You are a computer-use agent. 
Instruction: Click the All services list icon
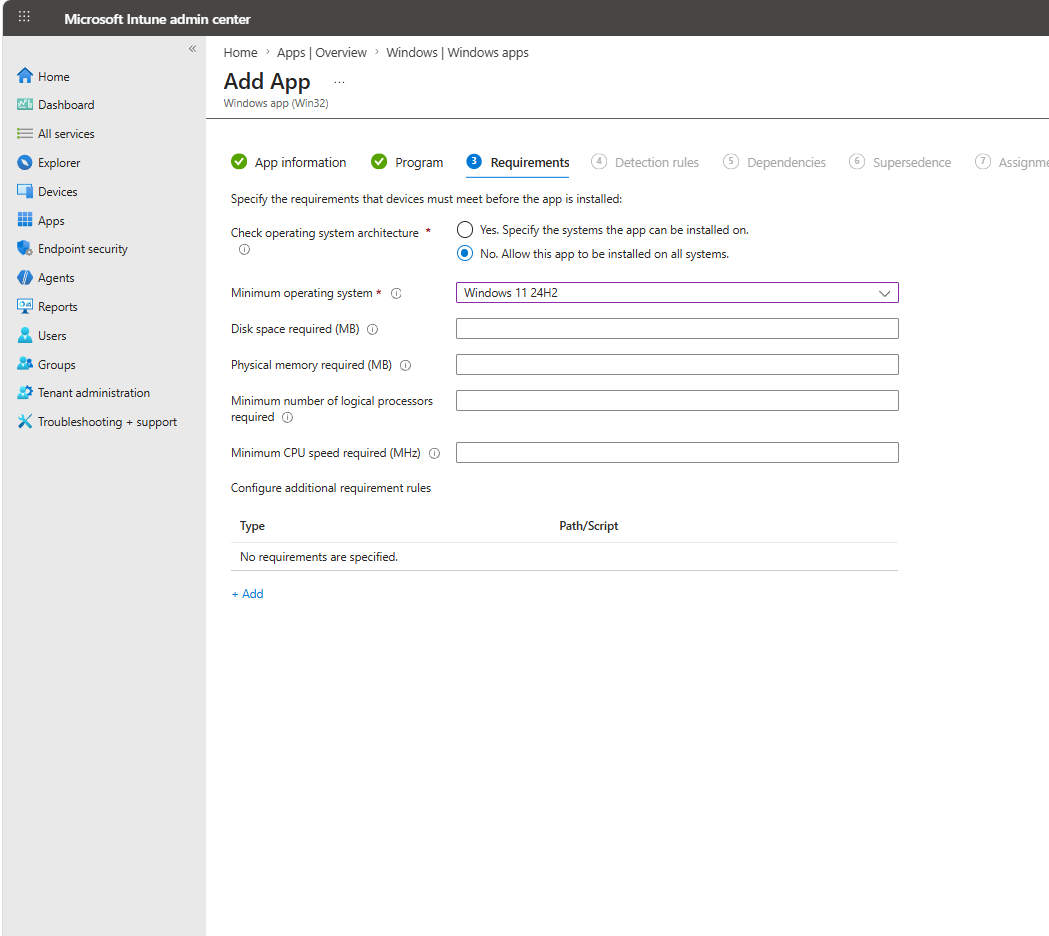coord(25,133)
